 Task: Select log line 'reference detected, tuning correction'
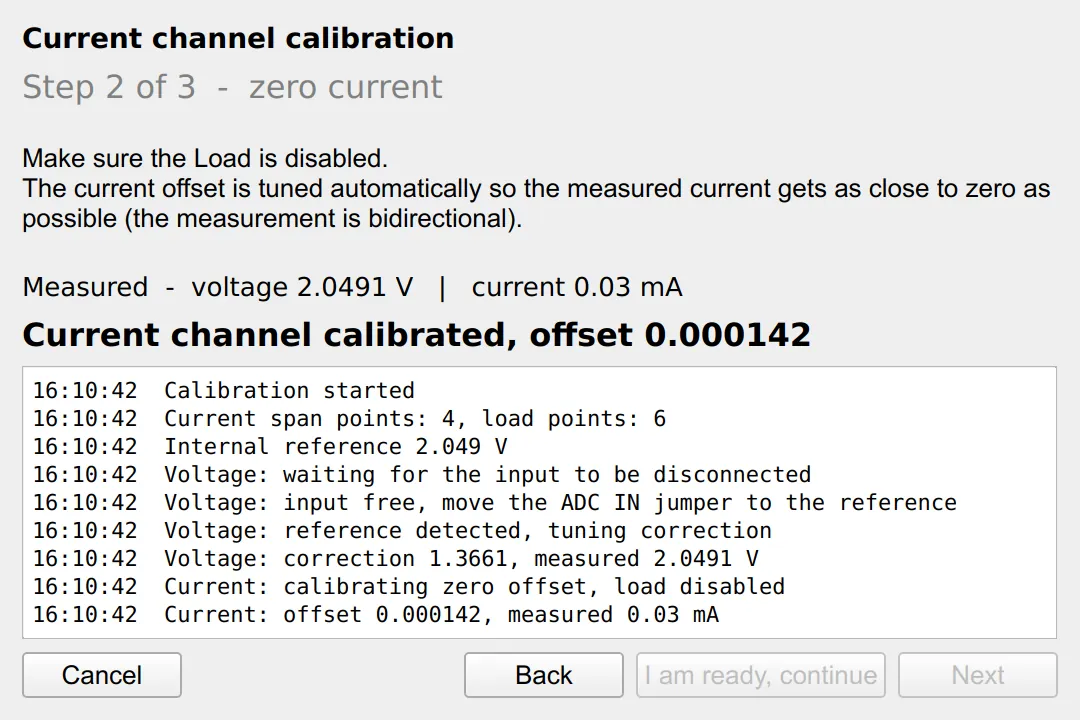(402, 531)
